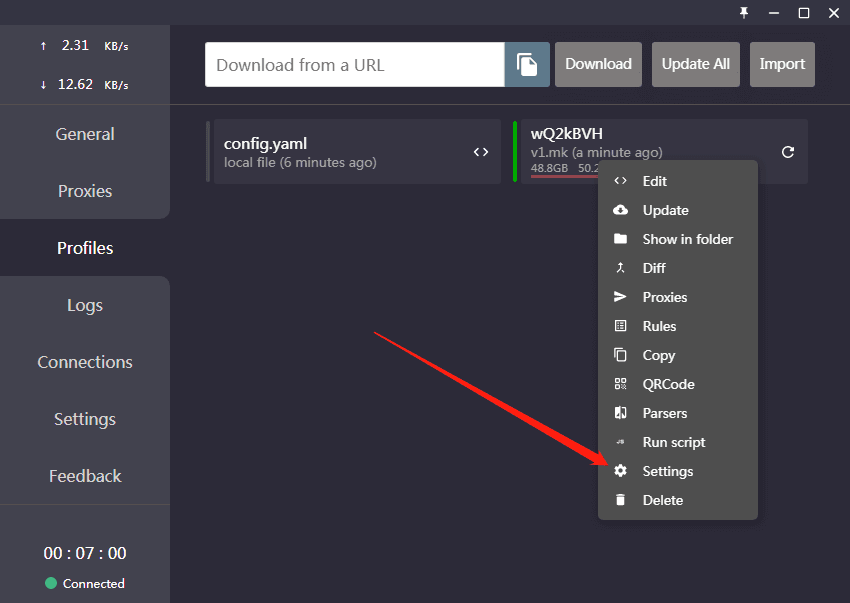Focus the Download from a URL field
The width and height of the screenshot is (850, 603).
(x=354, y=64)
